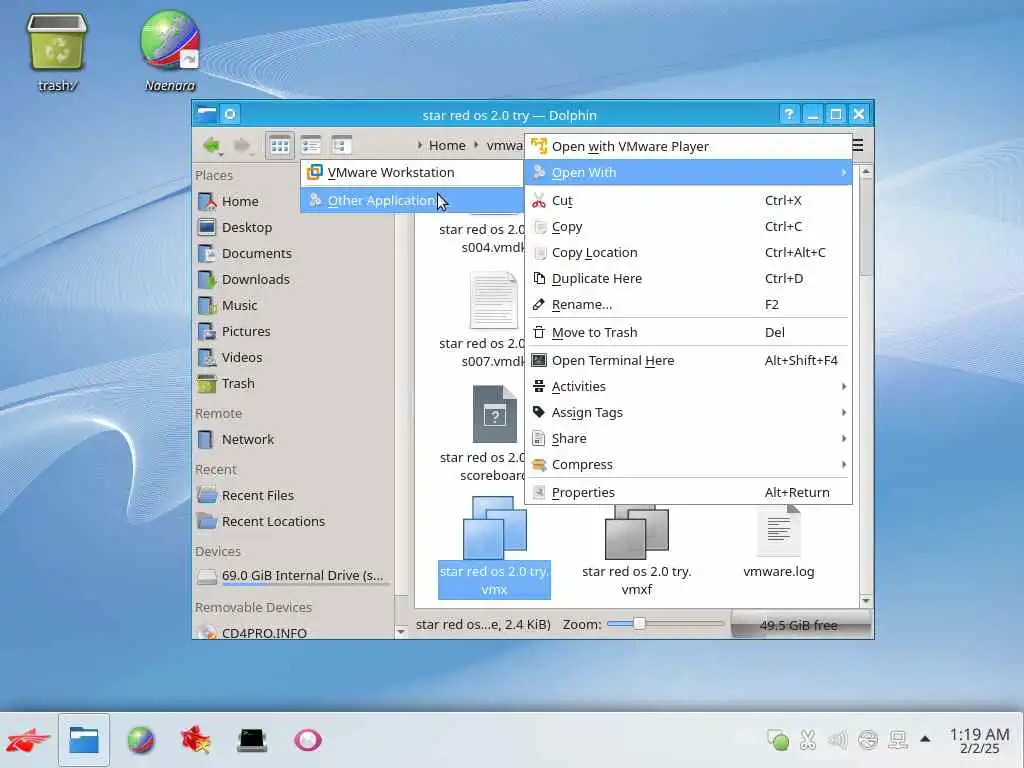
Task: Click the red star bookmark taskbar icon
Action: [195, 740]
